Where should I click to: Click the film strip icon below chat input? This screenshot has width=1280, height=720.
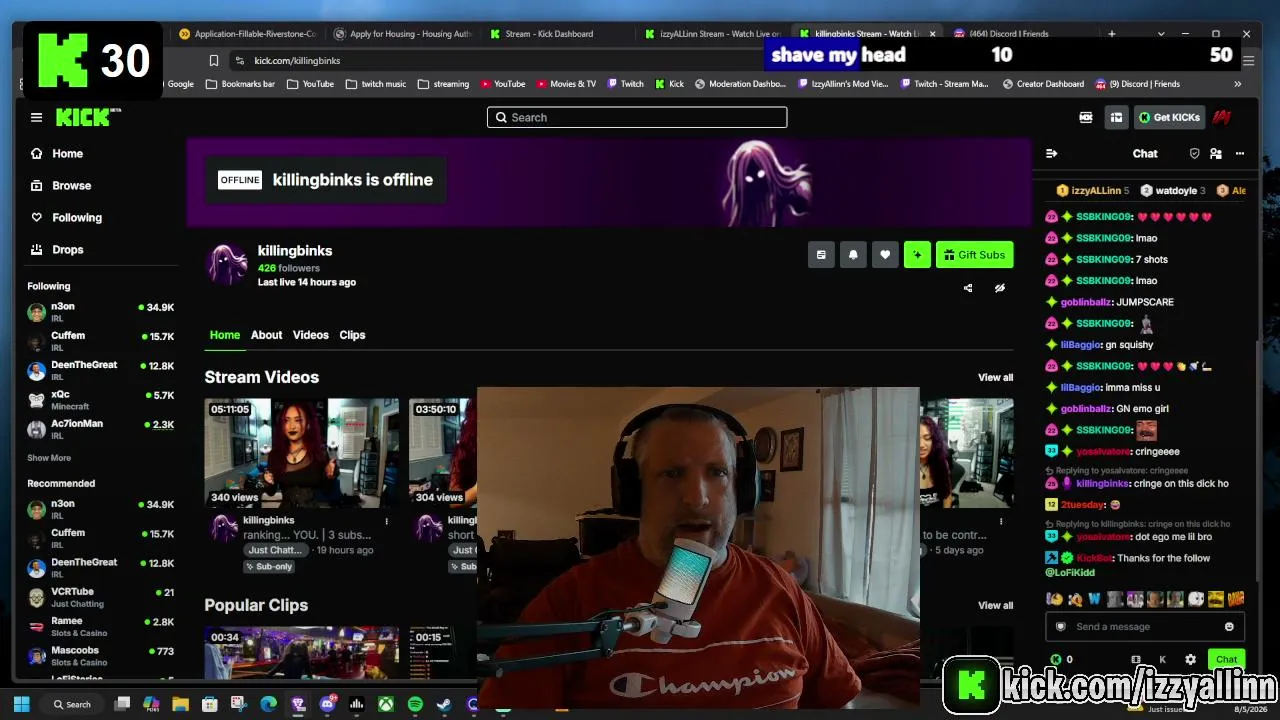coord(1136,659)
